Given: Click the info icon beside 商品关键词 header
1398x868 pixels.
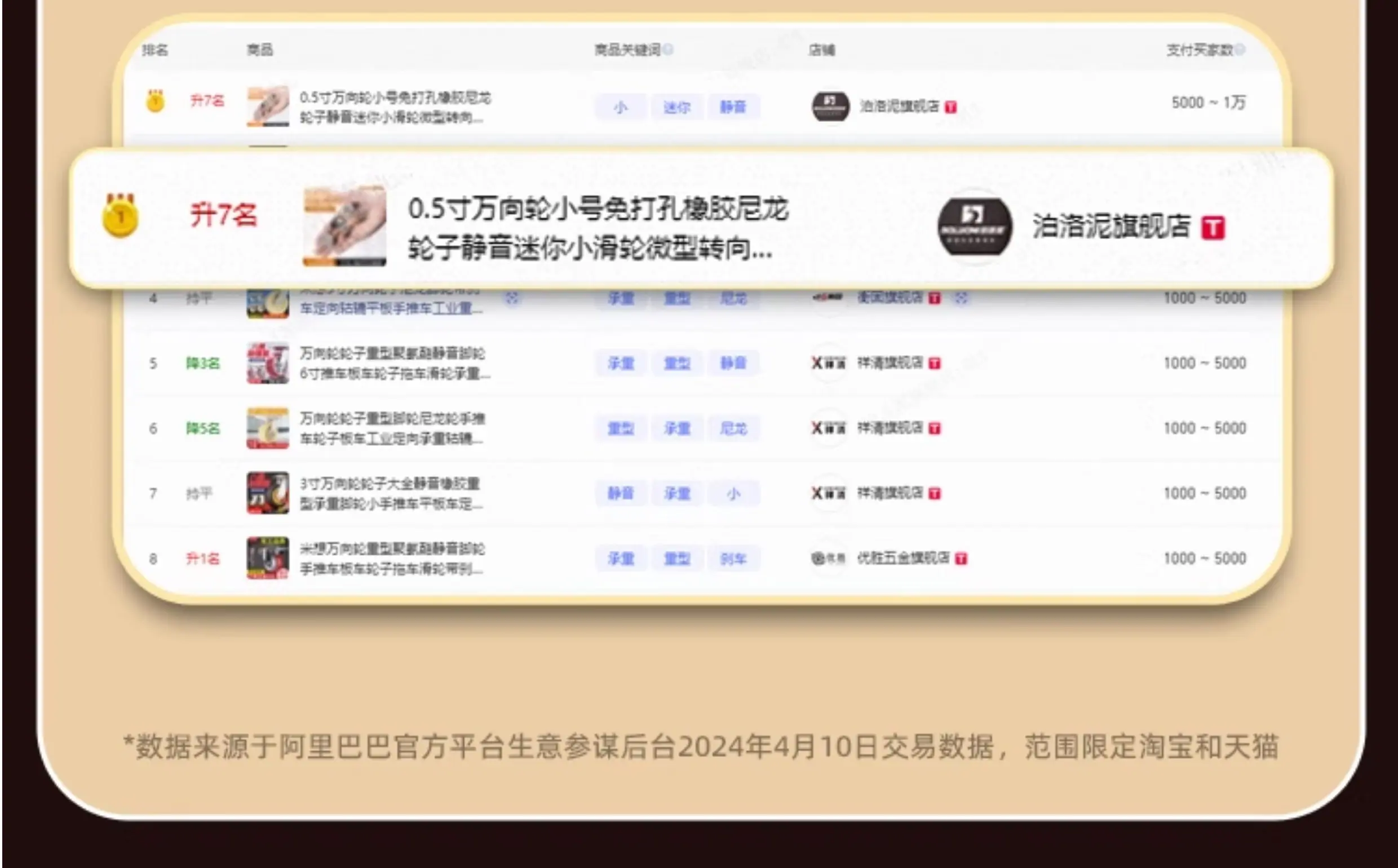Looking at the screenshot, I should pyautogui.click(x=669, y=50).
